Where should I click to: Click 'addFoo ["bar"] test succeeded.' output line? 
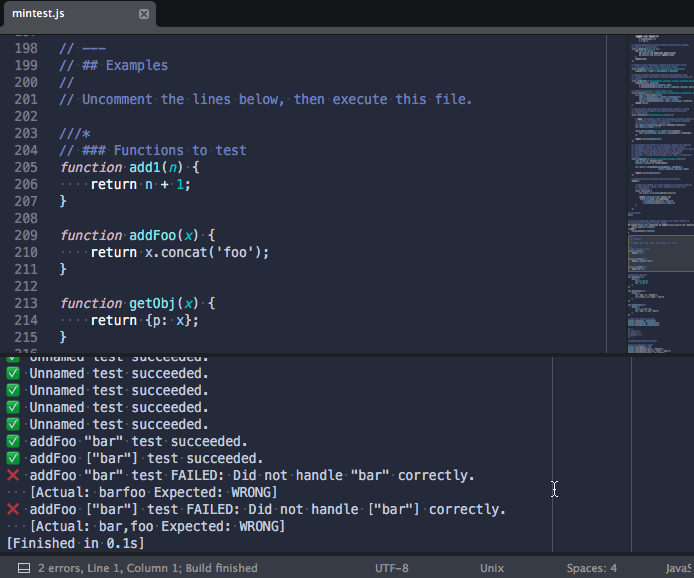(x=146, y=459)
